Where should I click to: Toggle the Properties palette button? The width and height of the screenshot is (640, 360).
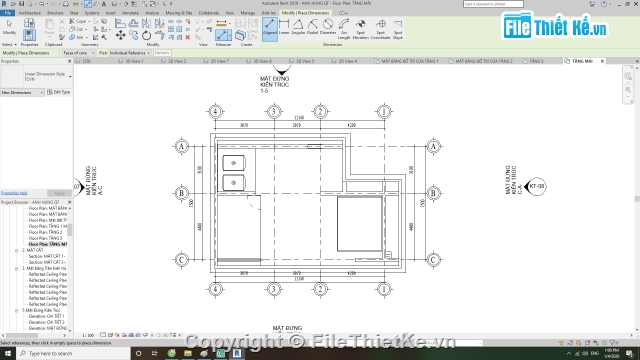29,35
